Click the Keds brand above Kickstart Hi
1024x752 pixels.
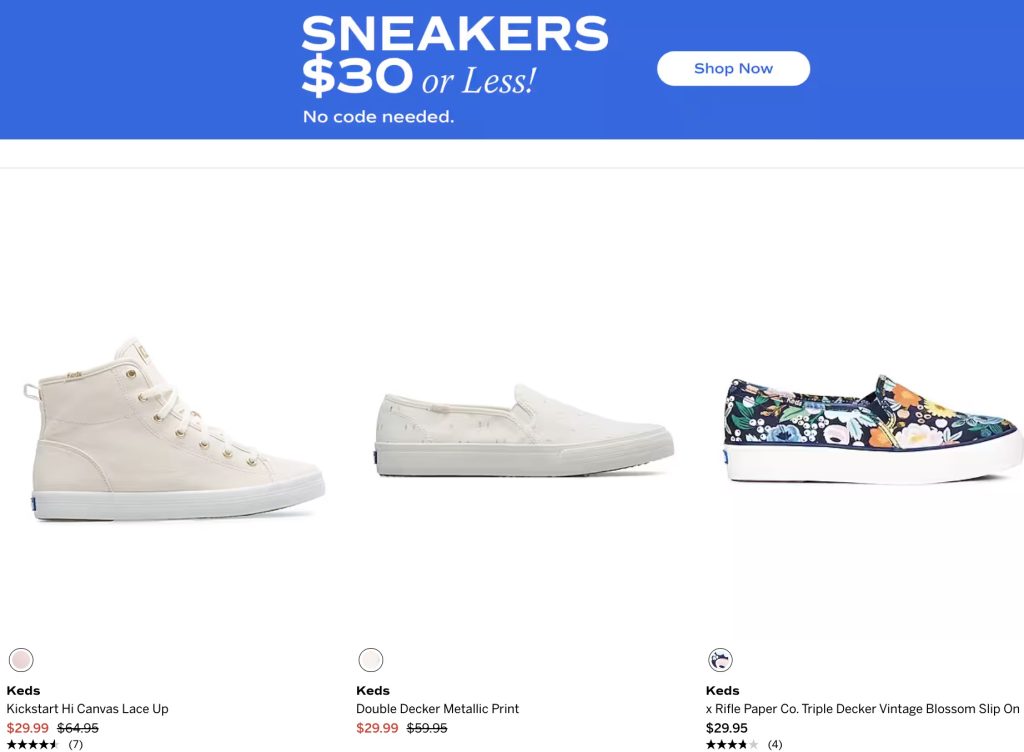pos(23,691)
